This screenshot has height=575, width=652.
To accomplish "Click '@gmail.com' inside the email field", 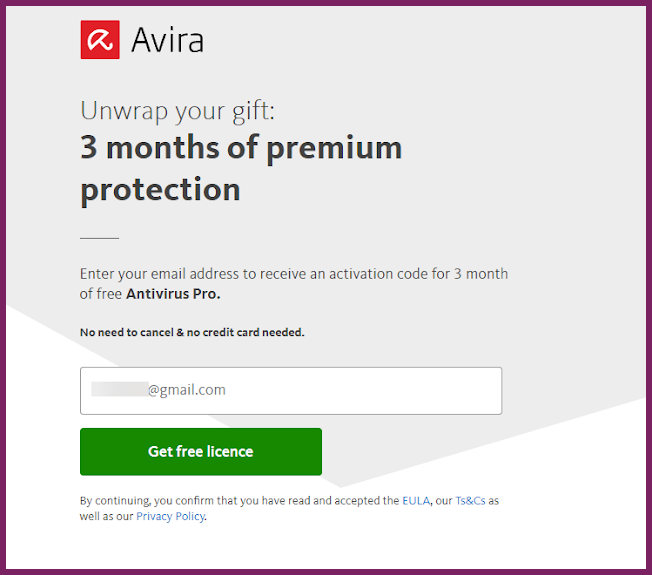I will point(187,390).
